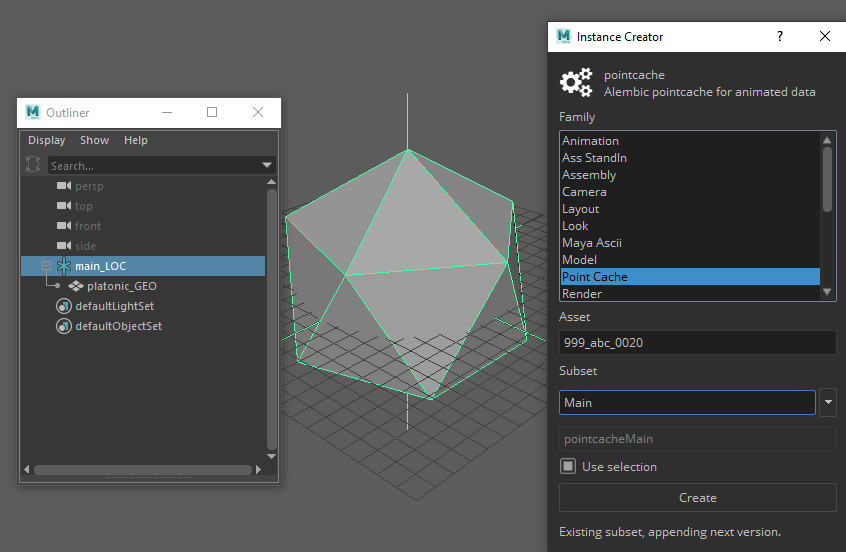Click the main_LOC locator icon

pos(64,266)
